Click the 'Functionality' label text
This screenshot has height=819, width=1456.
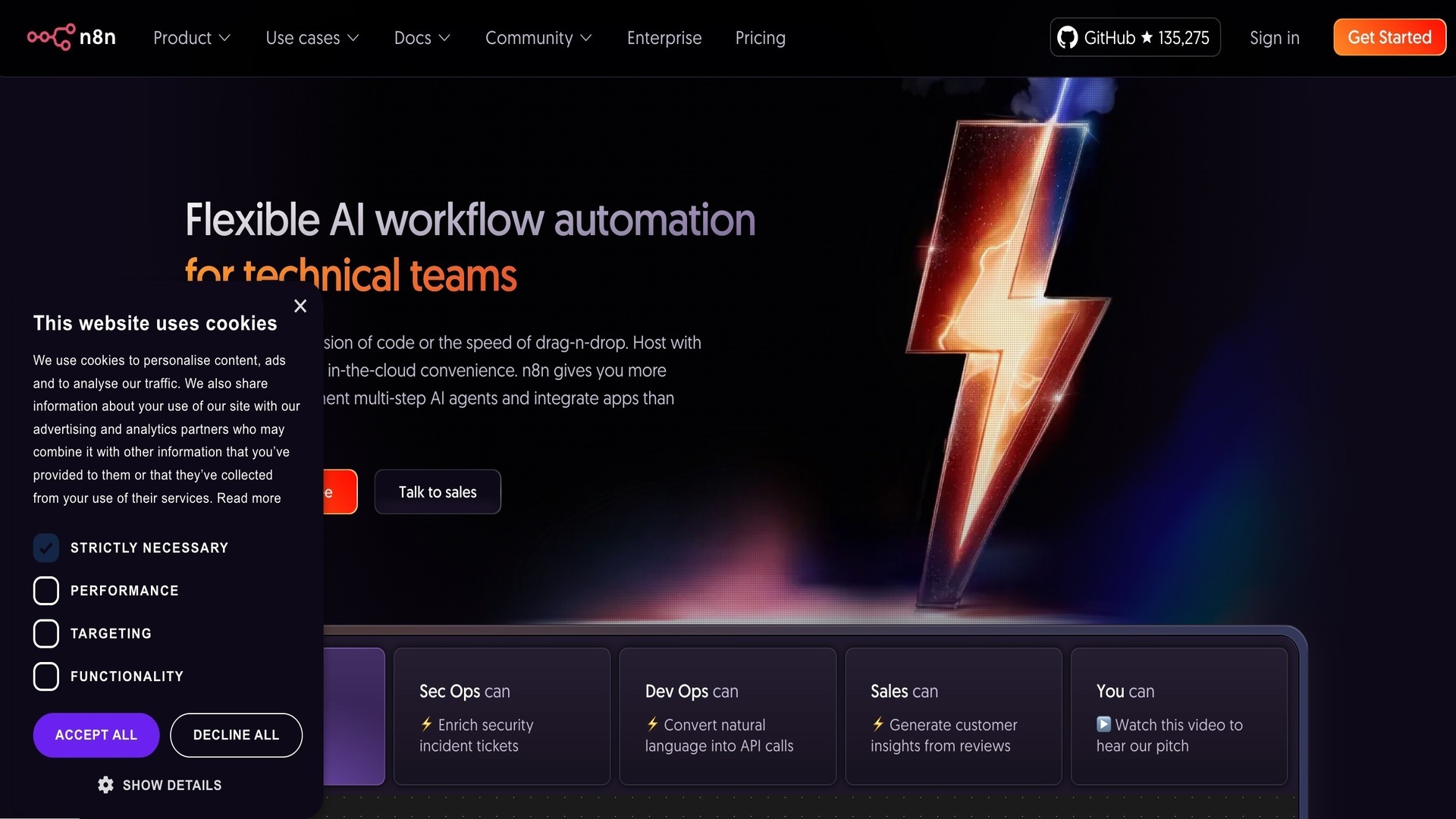127,676
